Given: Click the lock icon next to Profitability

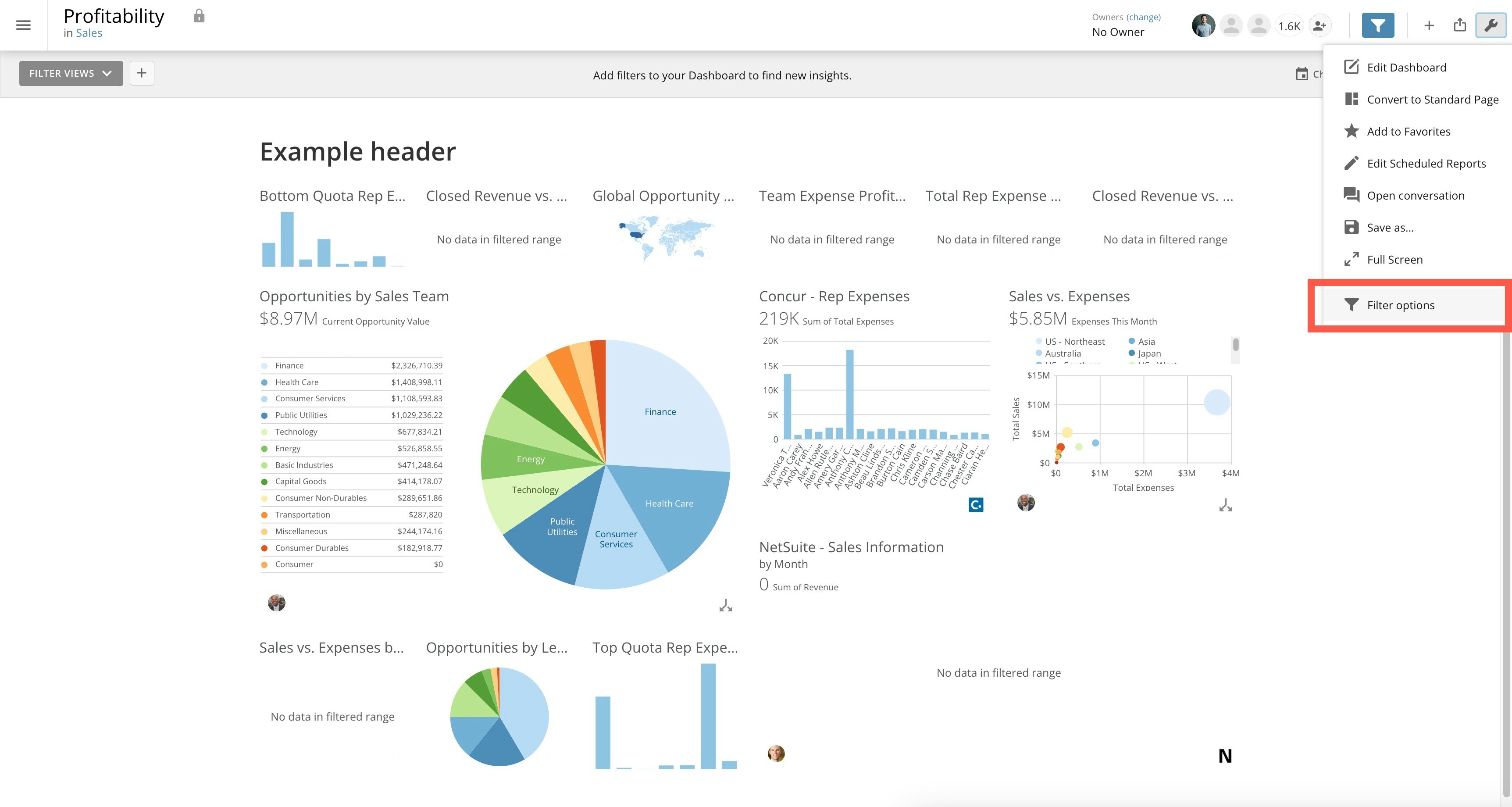Looking at the screenshot, I should click(199, 16).
